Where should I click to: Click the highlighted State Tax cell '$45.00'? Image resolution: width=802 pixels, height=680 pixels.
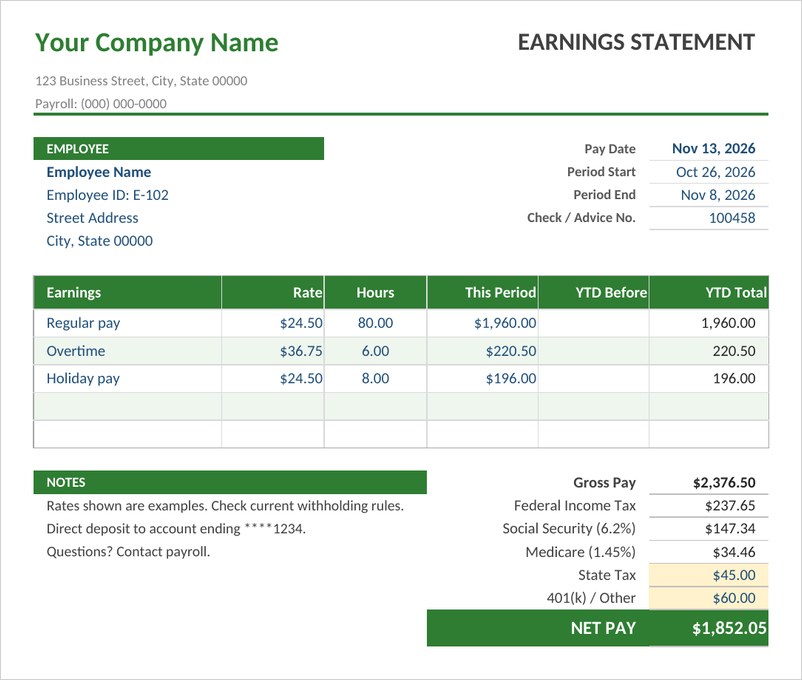709,575
